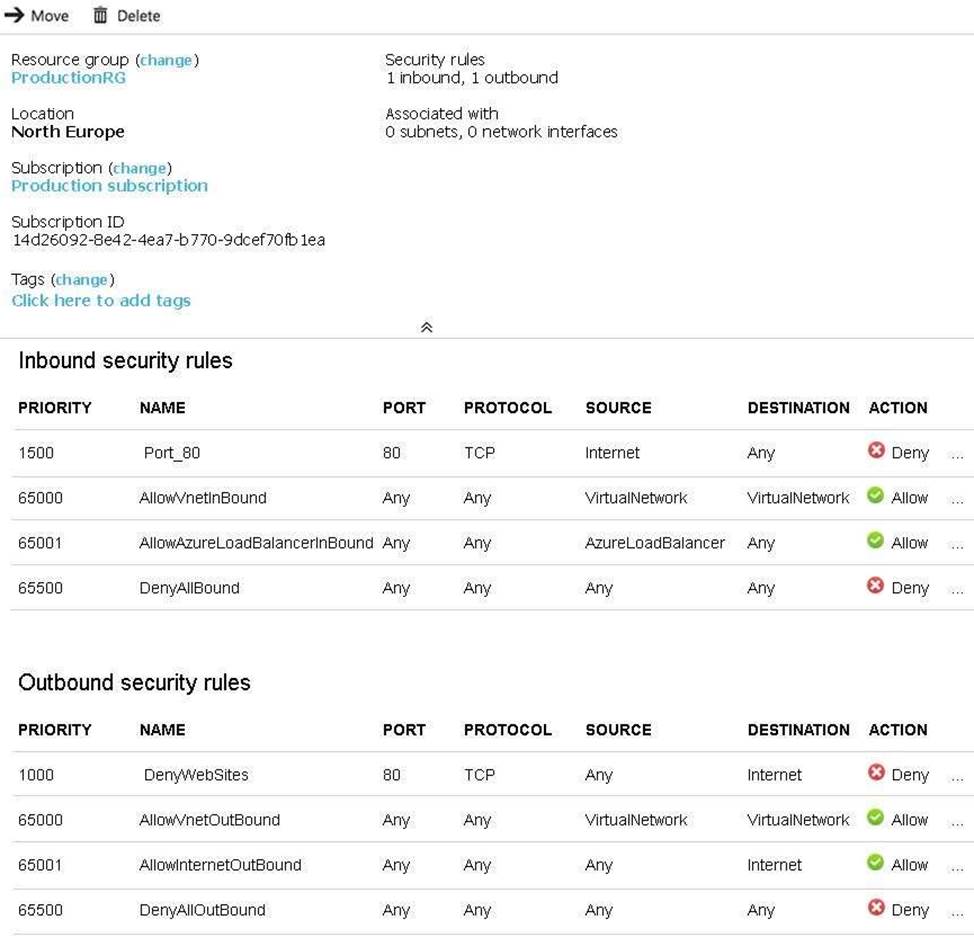This screenshot has width=974, height=937.
Task: Open ellipsis menu for DenyAllOutBound rule
Action: (957, 912)
